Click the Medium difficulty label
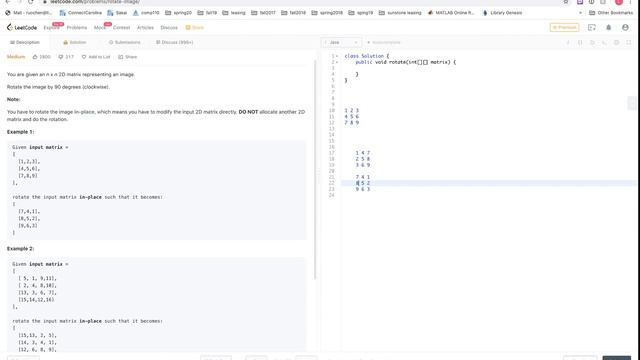The width and height of the screenshot is (640, 360). pyautogui.click(x=16, y=57)
